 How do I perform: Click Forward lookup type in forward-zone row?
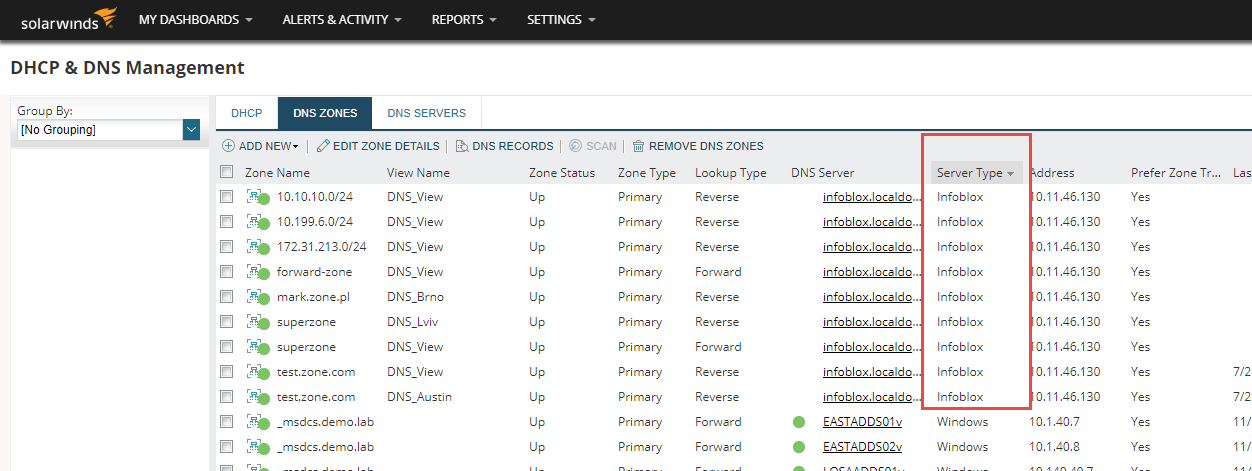718,272
